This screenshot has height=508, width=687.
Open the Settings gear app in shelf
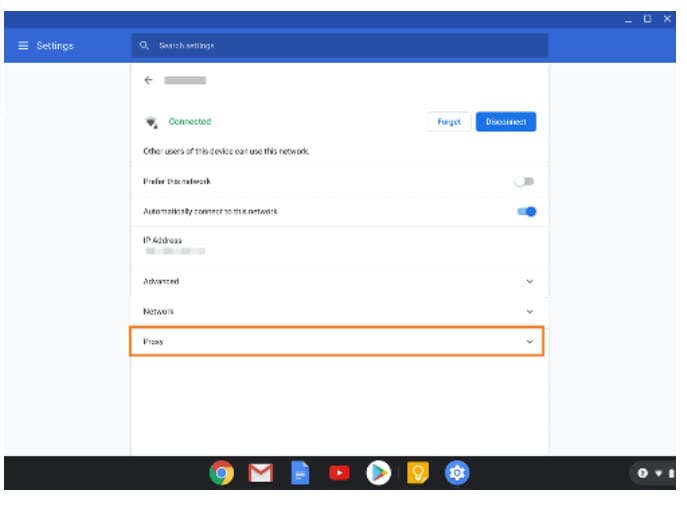[x=456, y=473]
